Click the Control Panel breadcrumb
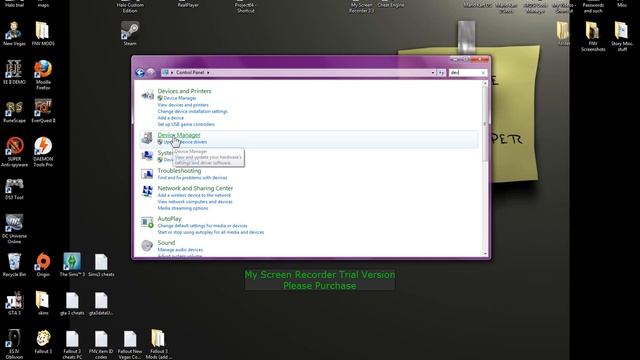This screenshot has width=640, height=360. (x=190, y=73)
